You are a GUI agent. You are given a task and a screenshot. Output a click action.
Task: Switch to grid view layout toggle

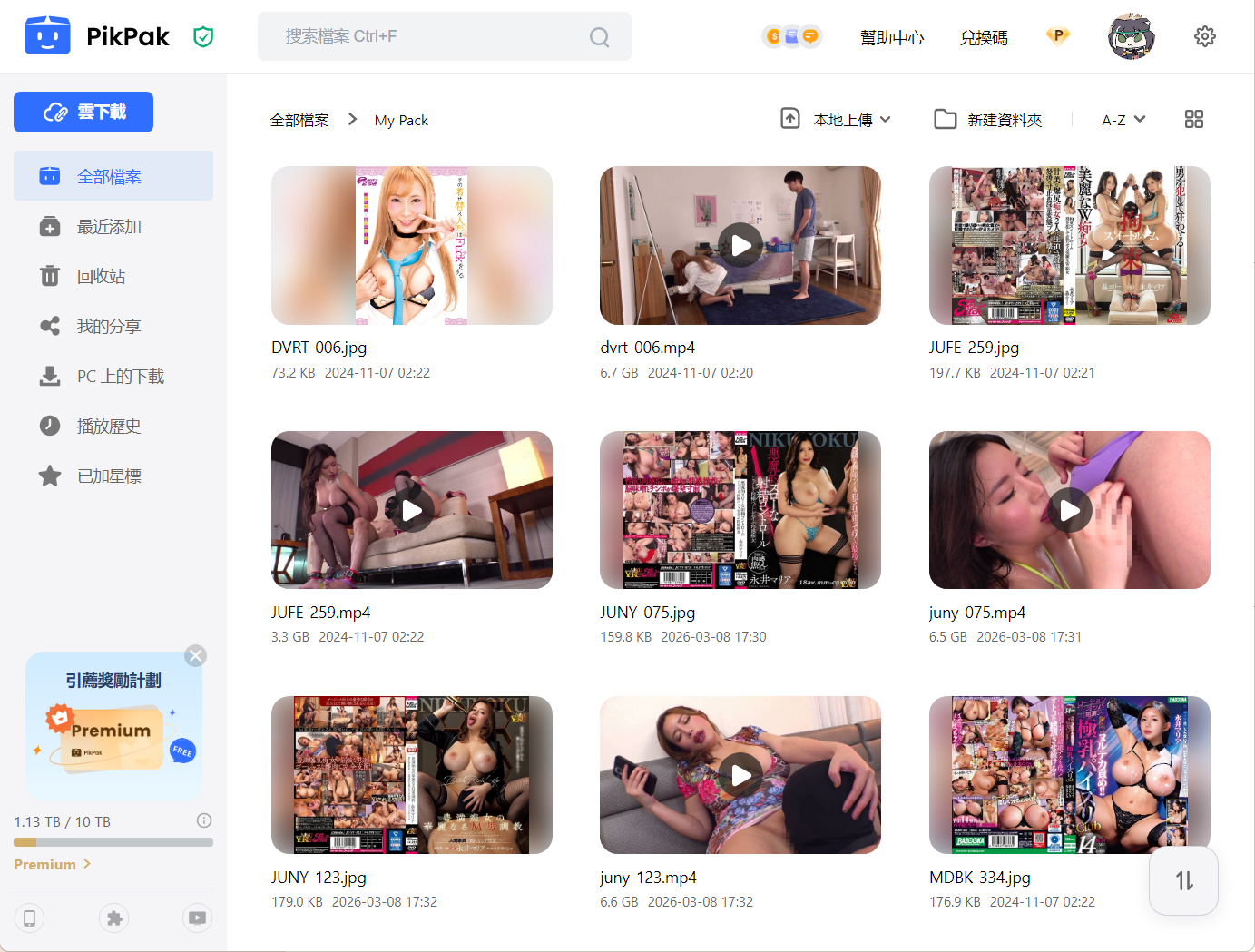tap(1193, 120)
